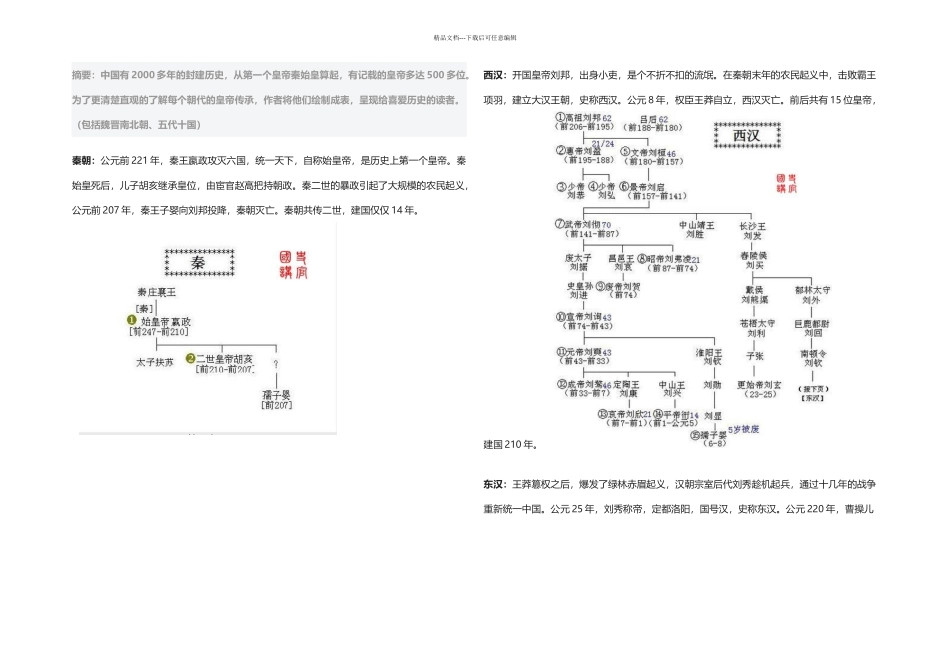The width and height of the screenshot is (950, 672).
Task: Click the header text at page top
Action: click(x=475, y=38)
